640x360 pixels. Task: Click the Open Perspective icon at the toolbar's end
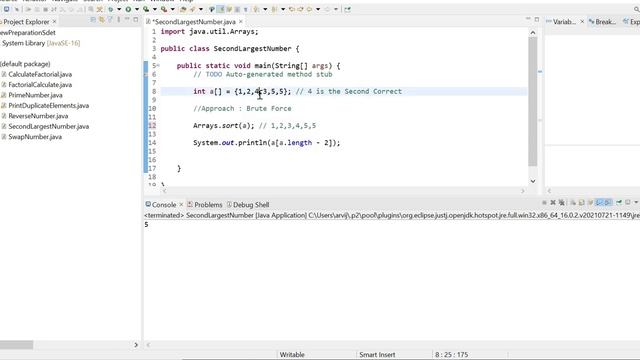click(x=347, y=9)
